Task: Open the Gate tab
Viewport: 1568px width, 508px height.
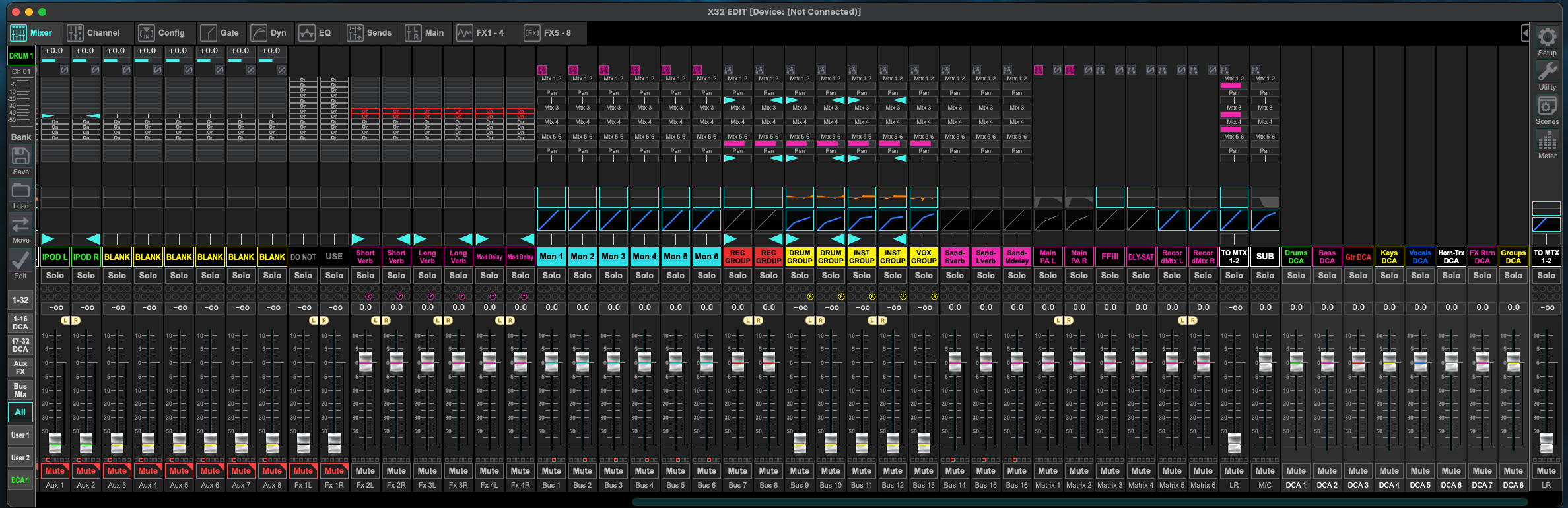Action: [x=220, y=32]
